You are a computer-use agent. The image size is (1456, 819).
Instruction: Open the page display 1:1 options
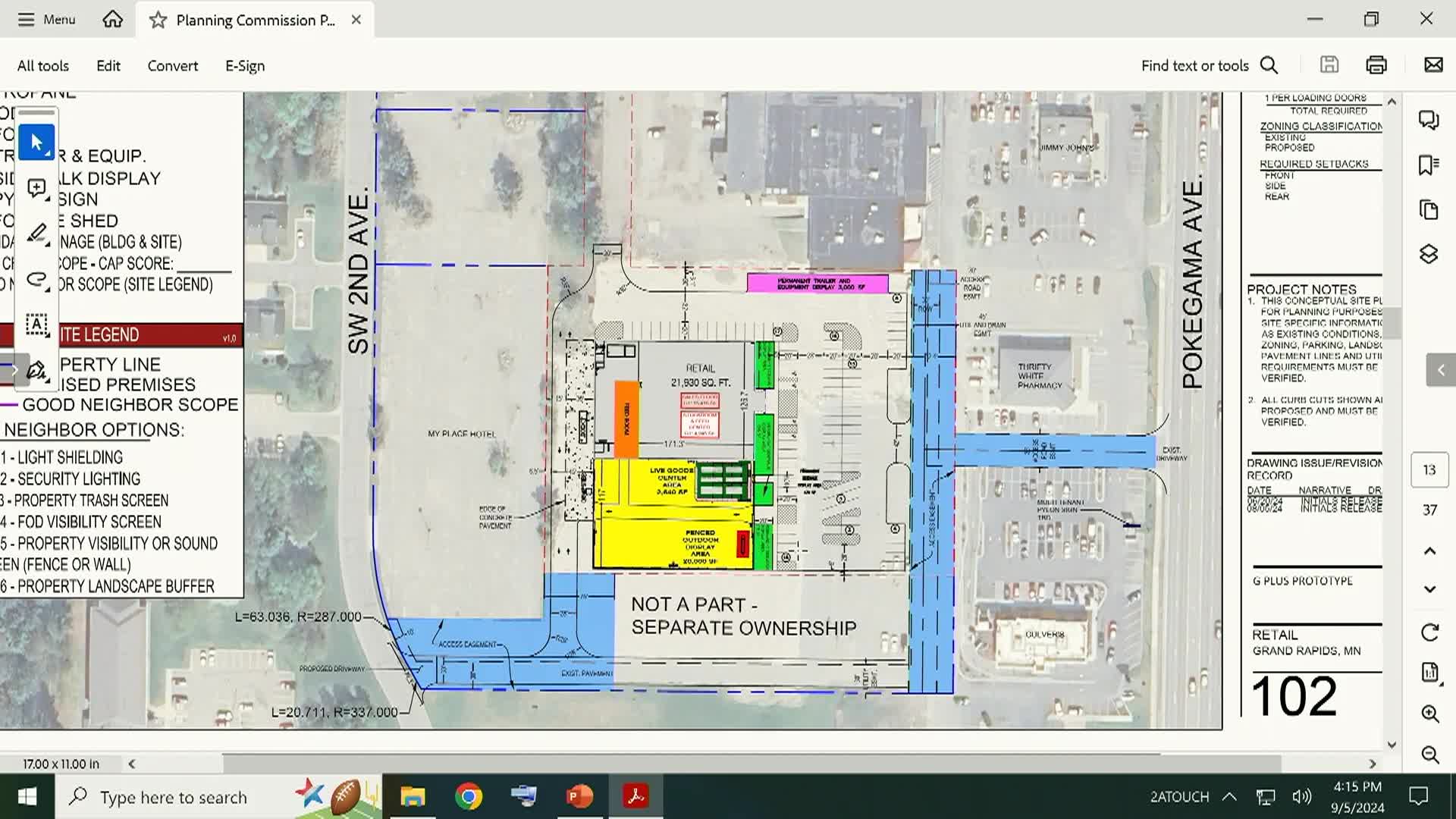coord(1429,673)
